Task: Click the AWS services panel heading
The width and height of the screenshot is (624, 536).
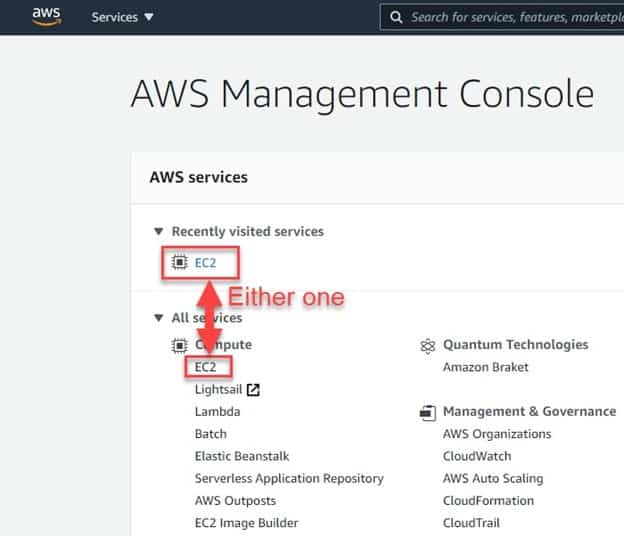Action: tap(199, 177)
